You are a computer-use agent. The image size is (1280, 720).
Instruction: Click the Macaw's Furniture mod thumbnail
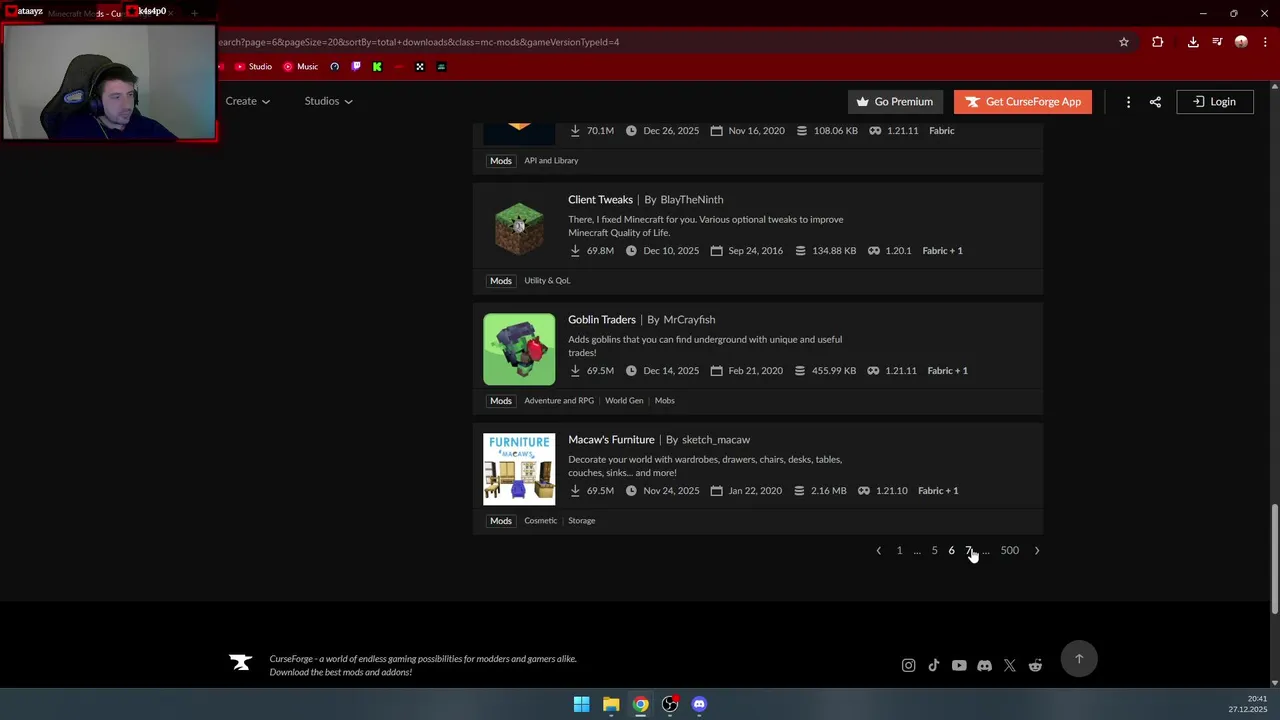point(519,469)
